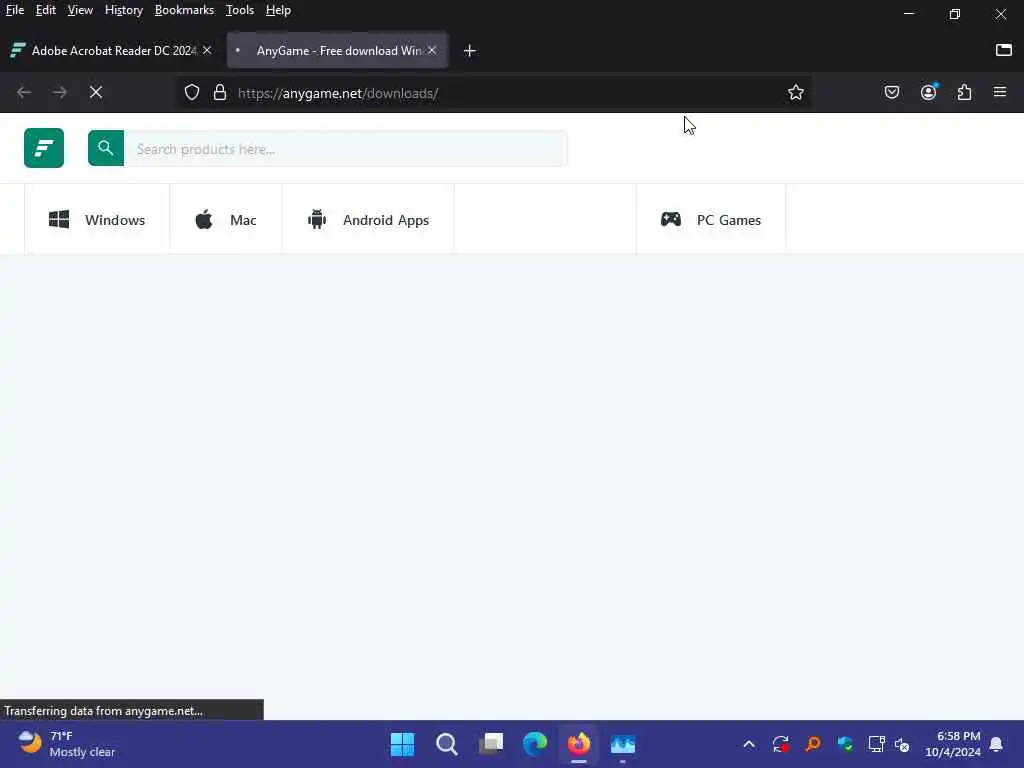The width and height of the screenshot is (1024, 768).
Task: Open the Edit menu
Action: coord(45,10)
